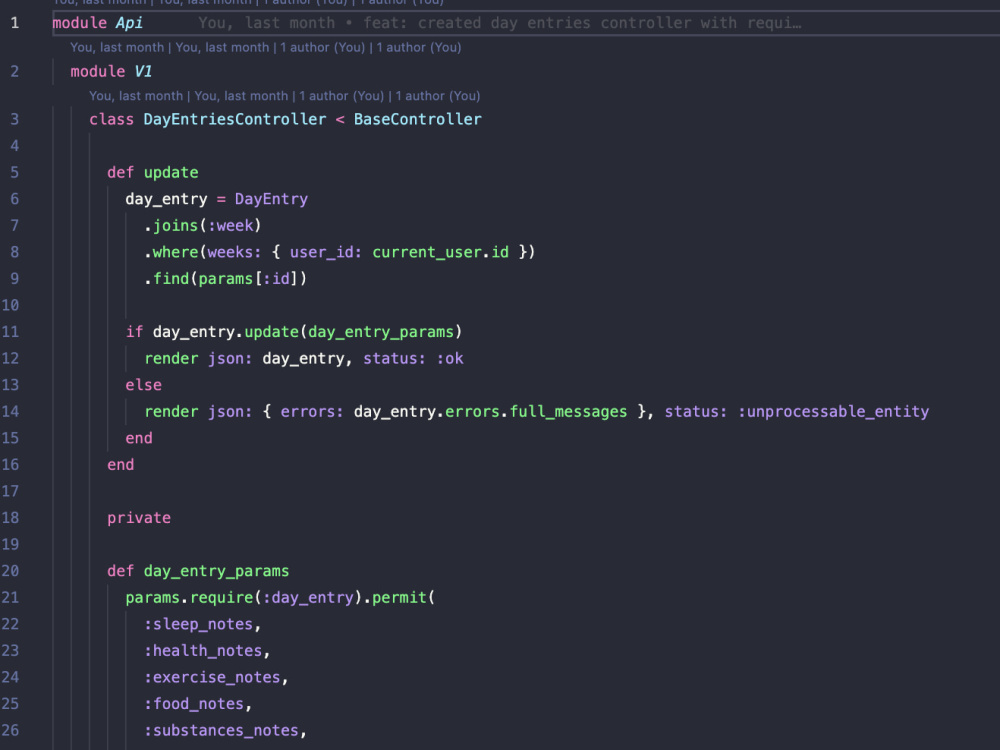Click the class name 'DayEntriesController'
Image resolution: width=1000 pixels, height=750 pixels.
tap(235, 119)
